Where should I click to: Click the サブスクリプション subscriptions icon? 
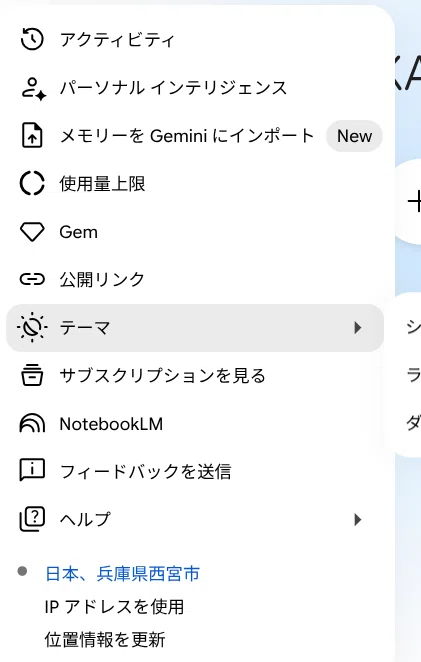(32, 375)
